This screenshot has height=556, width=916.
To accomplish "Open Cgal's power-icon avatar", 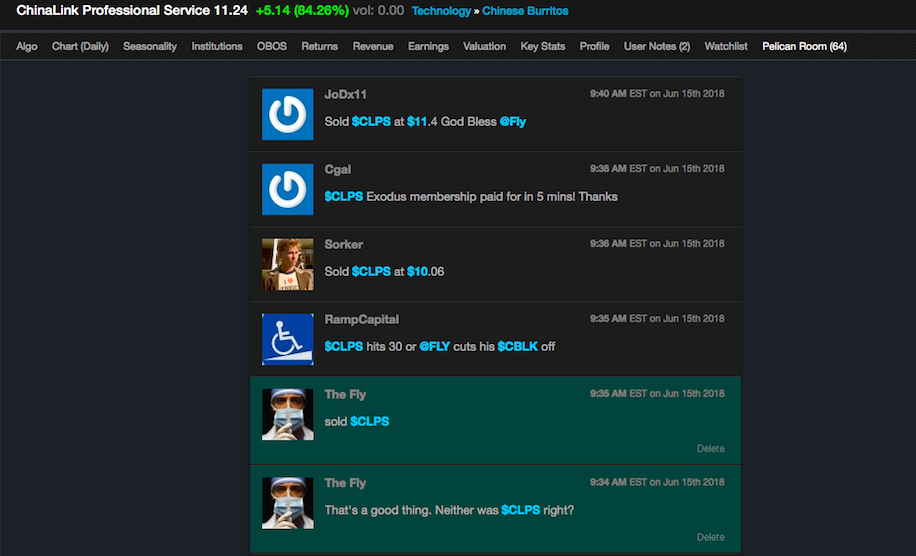I will [287, 189].
